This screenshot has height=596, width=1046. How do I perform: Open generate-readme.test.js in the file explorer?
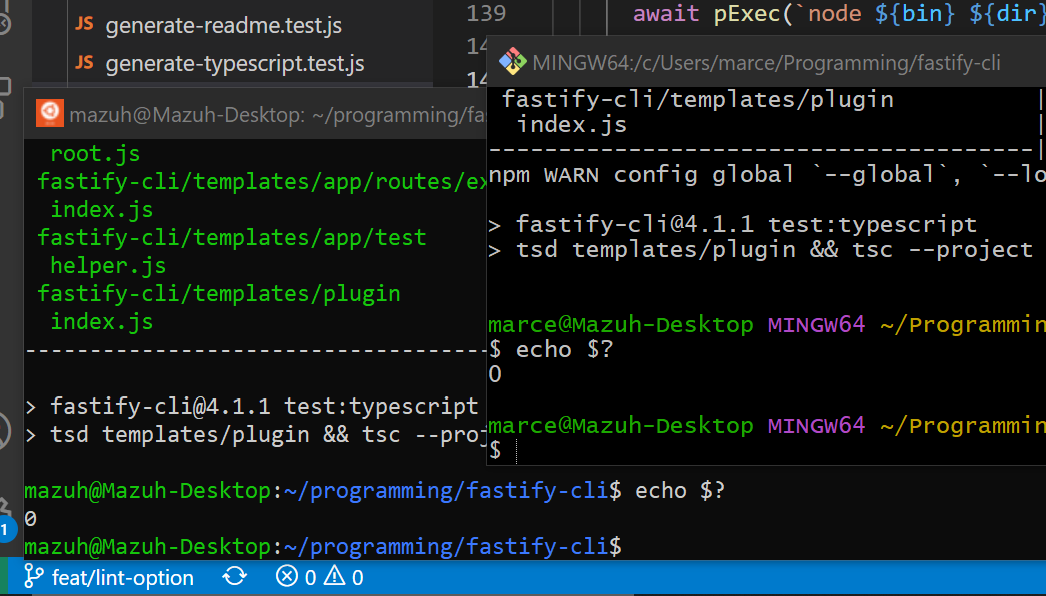point(223,25)
